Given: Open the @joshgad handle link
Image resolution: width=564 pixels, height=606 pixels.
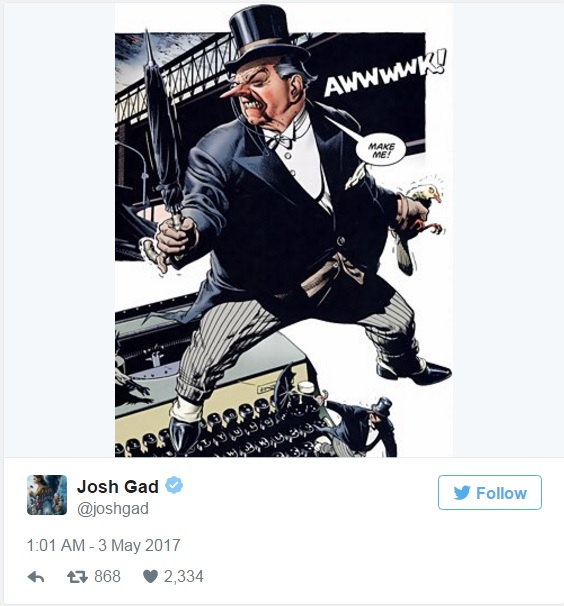Looking at the screenshot, I should pos(113,509).
